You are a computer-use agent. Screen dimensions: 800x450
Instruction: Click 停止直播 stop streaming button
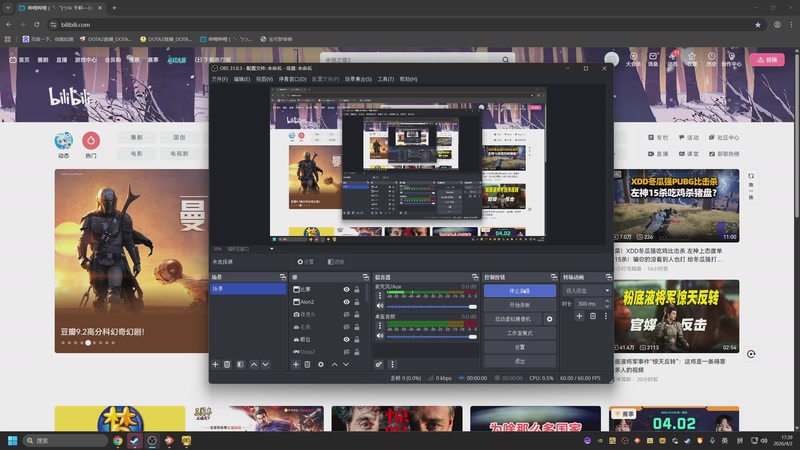tap(519, 291)
